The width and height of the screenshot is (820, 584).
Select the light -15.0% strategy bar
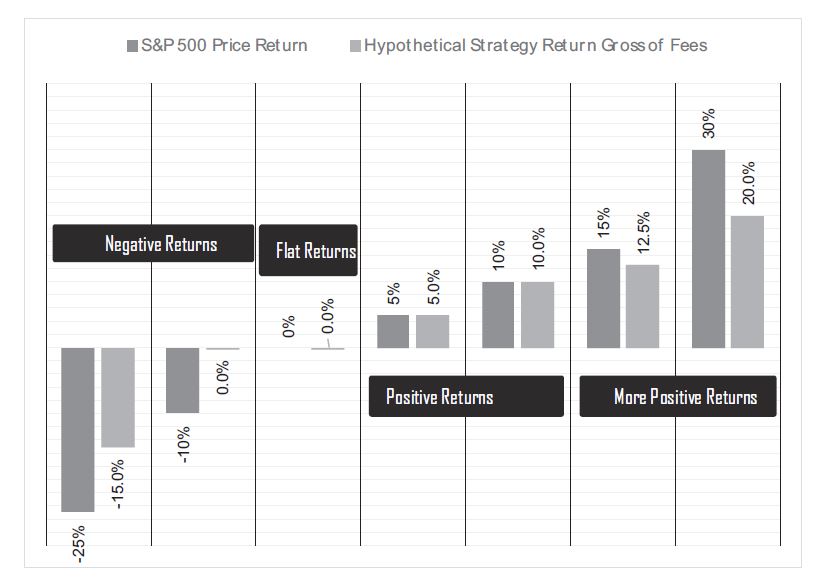(117, 397)
